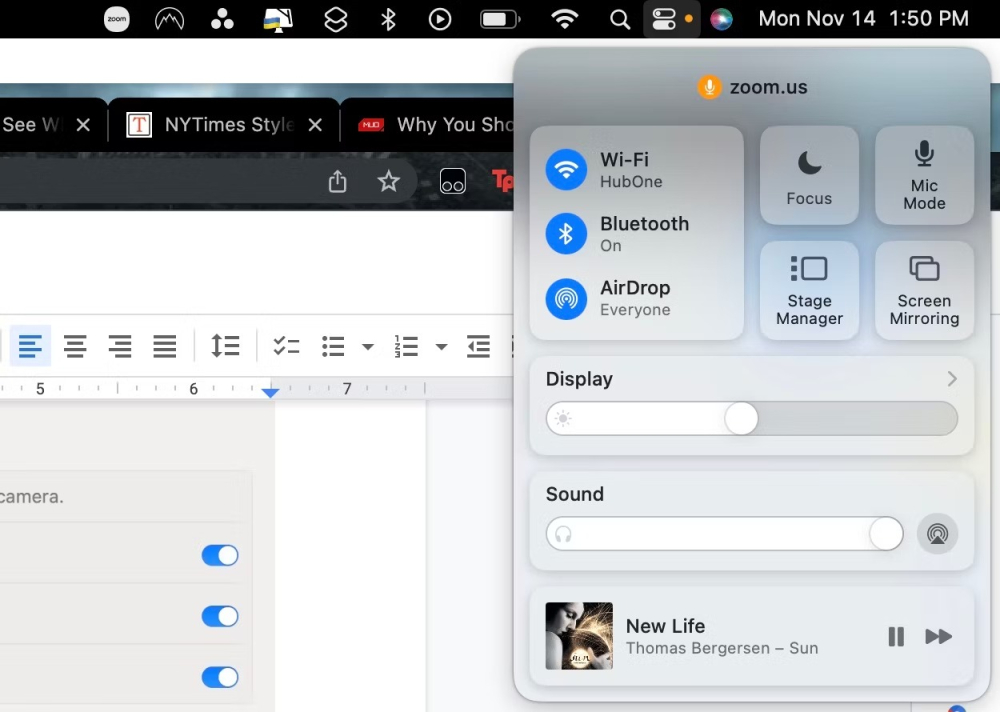Screen dimensions: 1000x712
Task: Open the Spotlight search from menu bar
Action: point(619,19)
